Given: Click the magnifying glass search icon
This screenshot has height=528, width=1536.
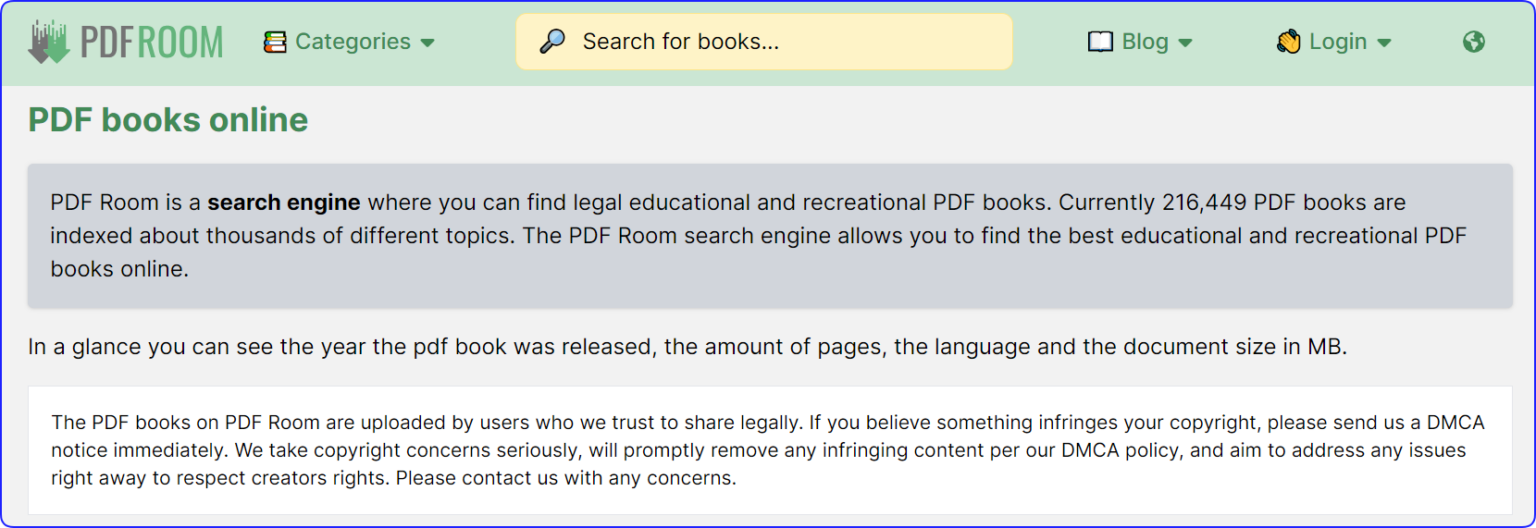Looking at the screenshot, I should coord(552,42).
